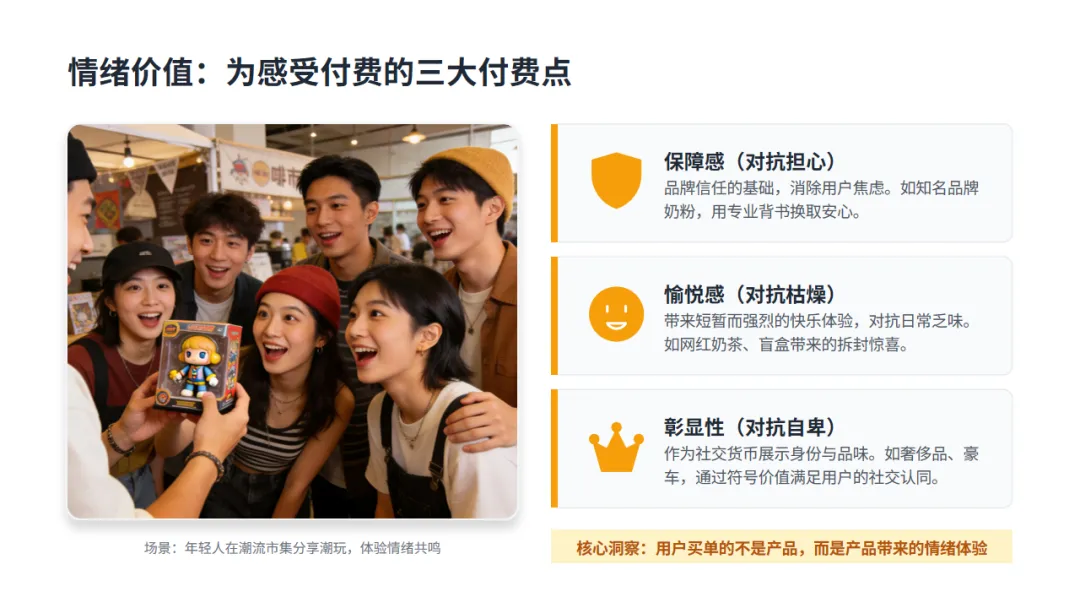1080x608 pixels.
Task: Click the orange bar beside 保障感 card
Action: tap(554, 183)
